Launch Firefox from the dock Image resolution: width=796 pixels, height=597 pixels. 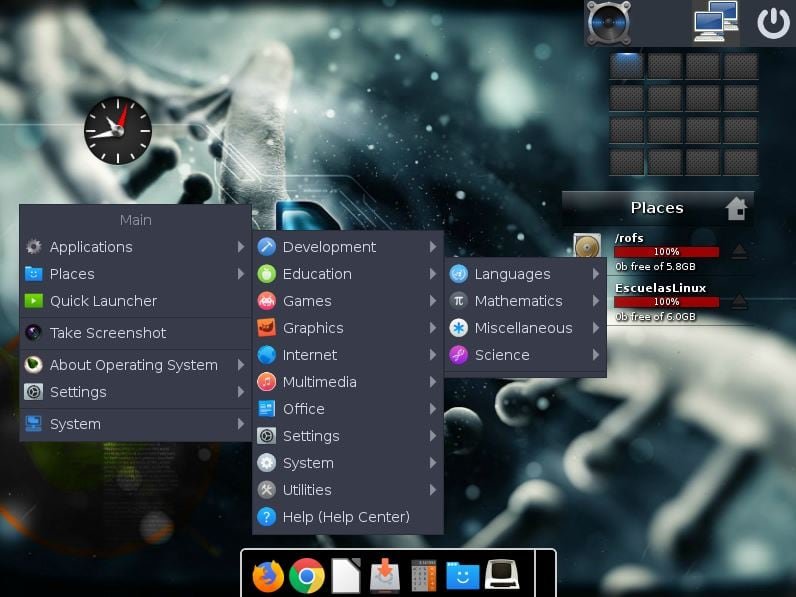(268, 576)
